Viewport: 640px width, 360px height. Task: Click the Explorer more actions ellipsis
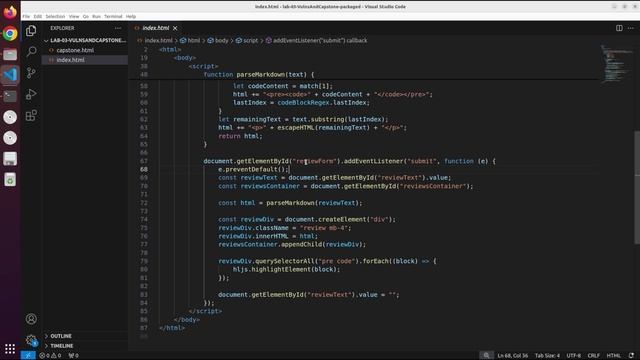[x=118, y=28]
